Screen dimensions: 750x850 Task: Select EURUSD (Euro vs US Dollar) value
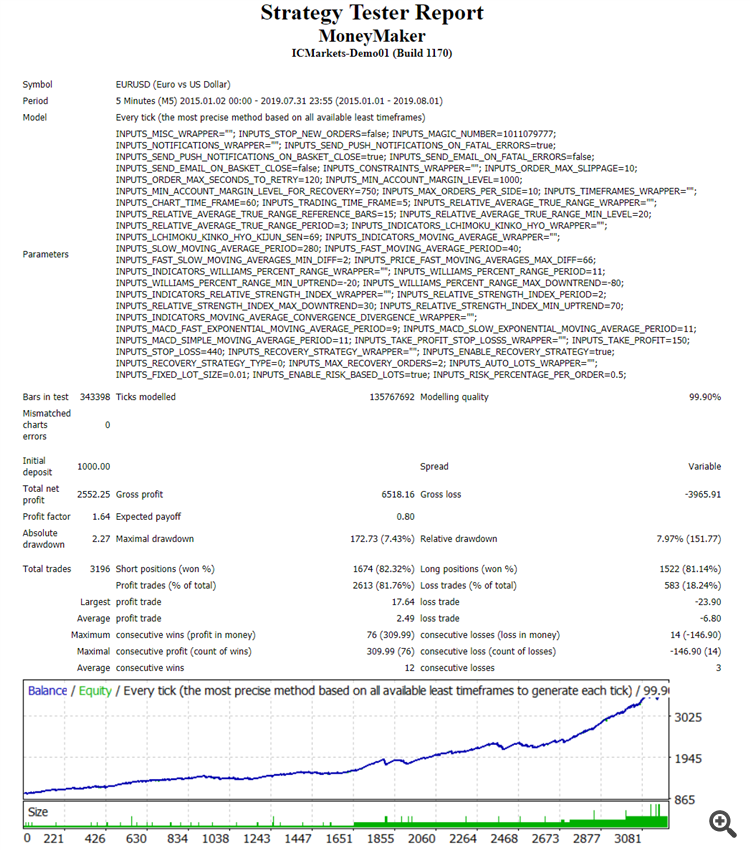173,85
